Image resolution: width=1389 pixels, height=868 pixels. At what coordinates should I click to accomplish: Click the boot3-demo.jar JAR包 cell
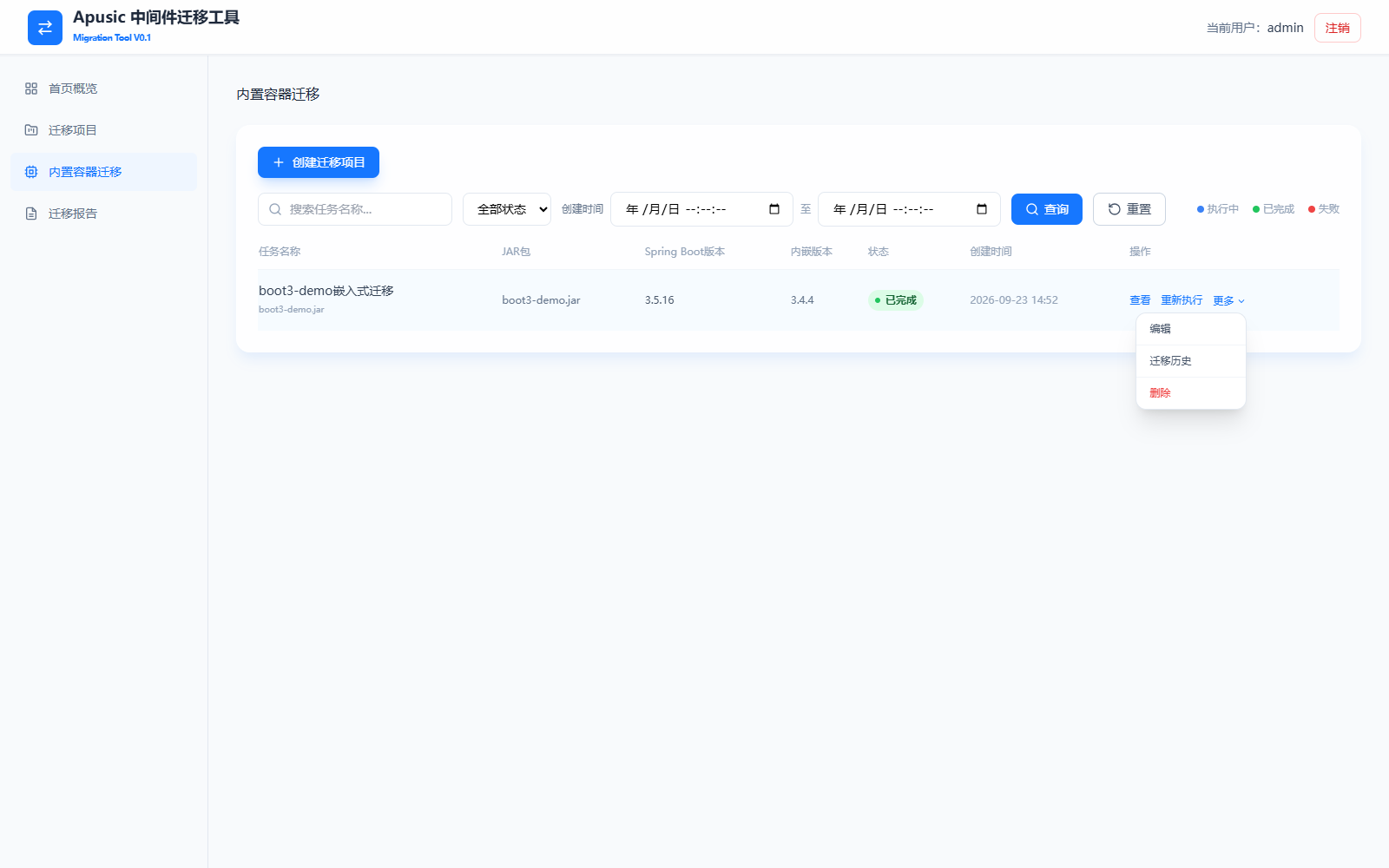point(541,300)
